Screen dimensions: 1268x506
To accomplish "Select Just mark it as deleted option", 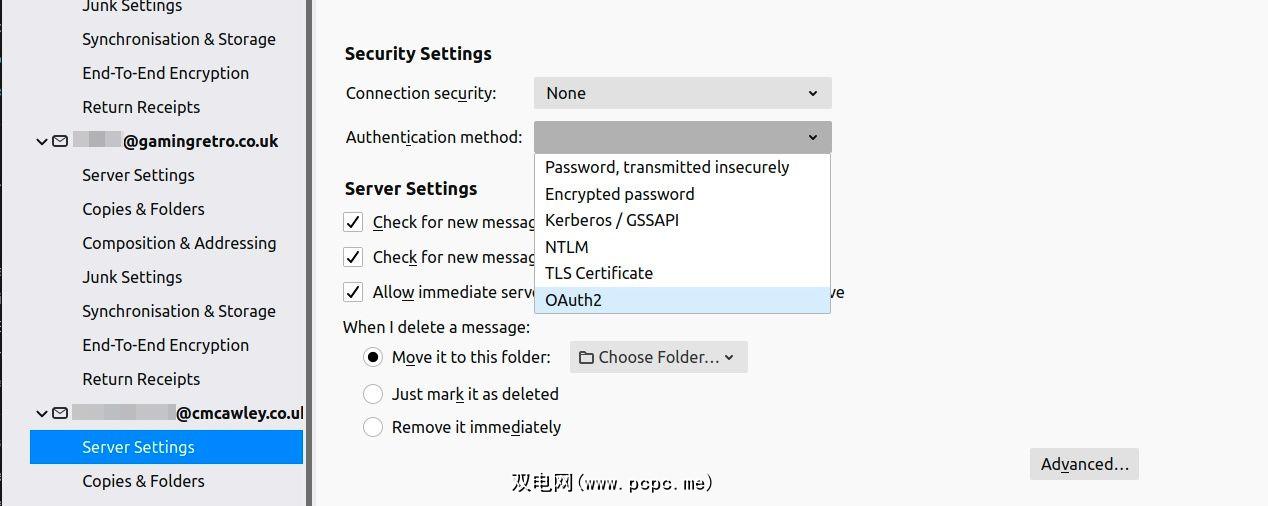I will (x=373, y=394).
